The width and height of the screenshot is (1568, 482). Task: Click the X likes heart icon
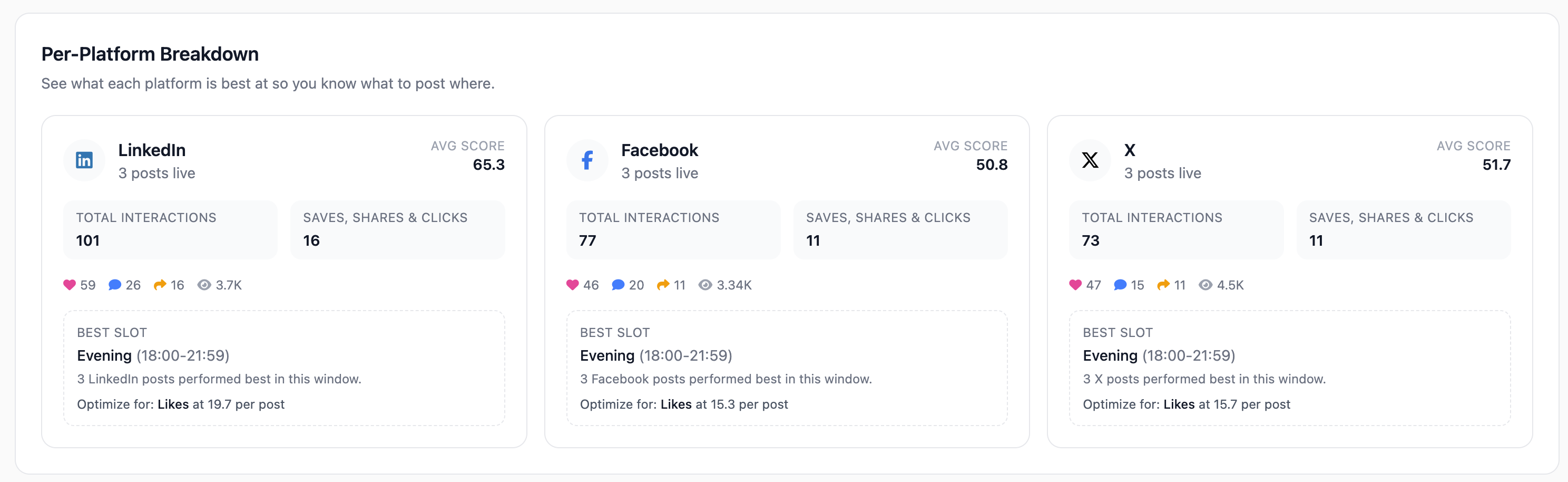click(1075, 285)
